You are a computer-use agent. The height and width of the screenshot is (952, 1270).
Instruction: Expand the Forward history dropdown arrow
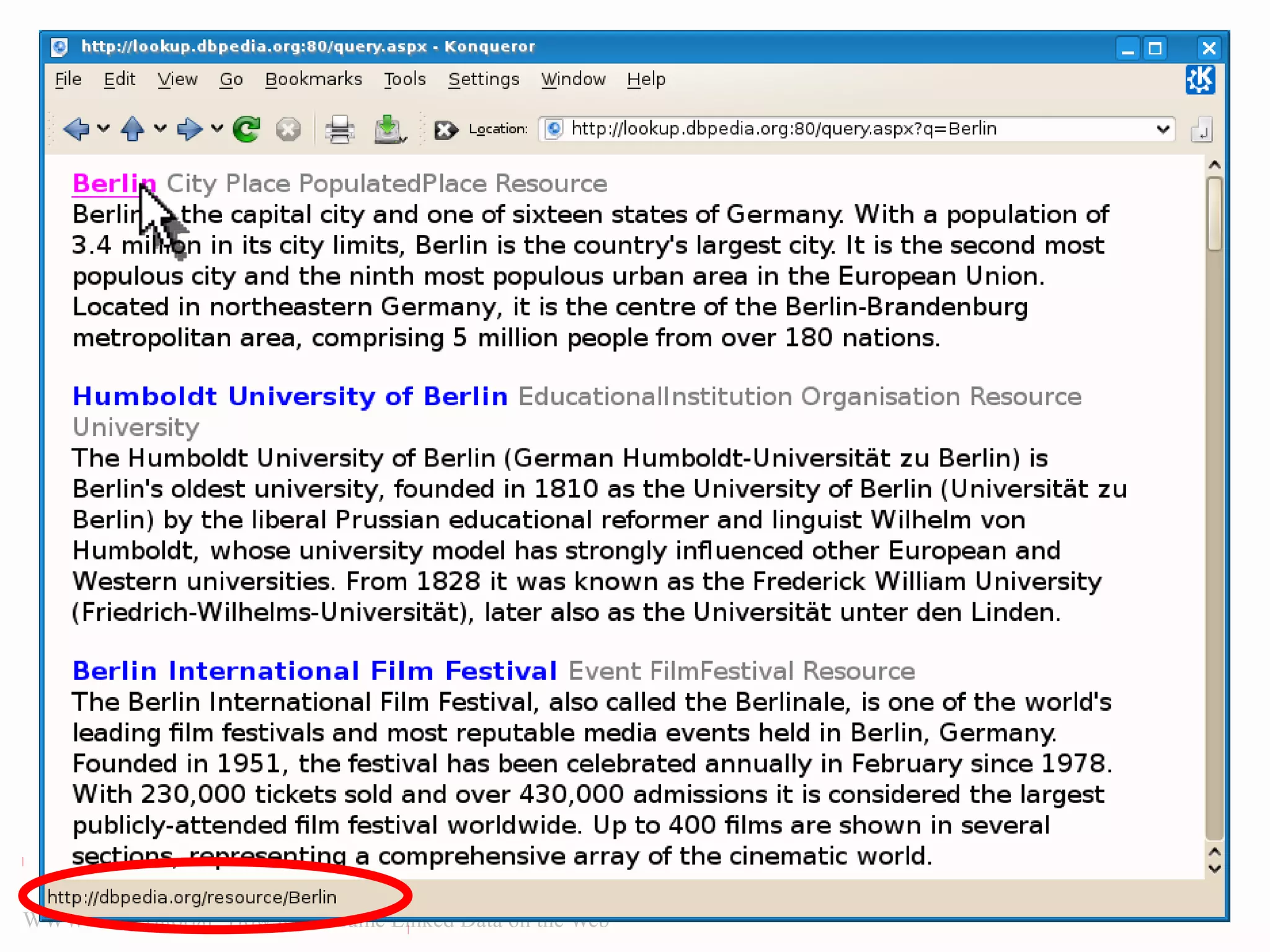(216, 129)
